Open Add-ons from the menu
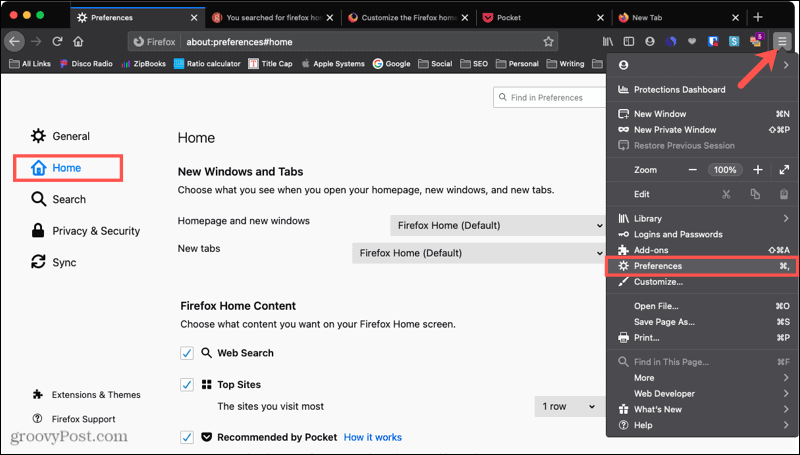This screenshot has height=455, width=800. [703, 250]
